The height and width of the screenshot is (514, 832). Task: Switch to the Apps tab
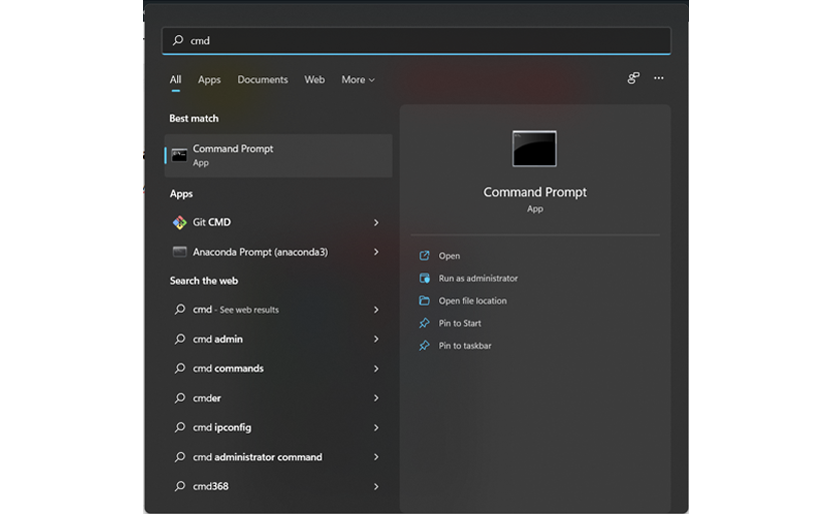(x=209, y=80)
